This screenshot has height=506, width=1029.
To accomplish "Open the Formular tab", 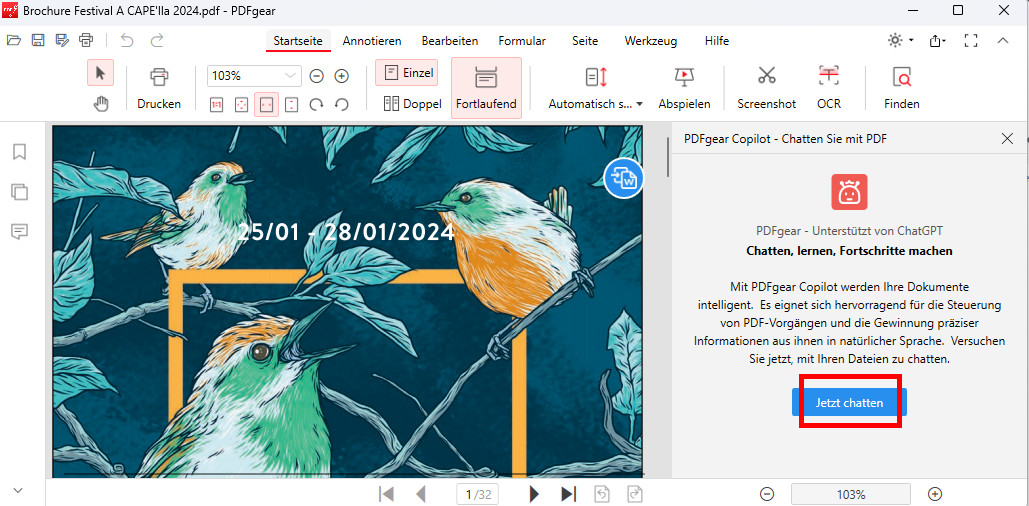I will coord(522,41).
